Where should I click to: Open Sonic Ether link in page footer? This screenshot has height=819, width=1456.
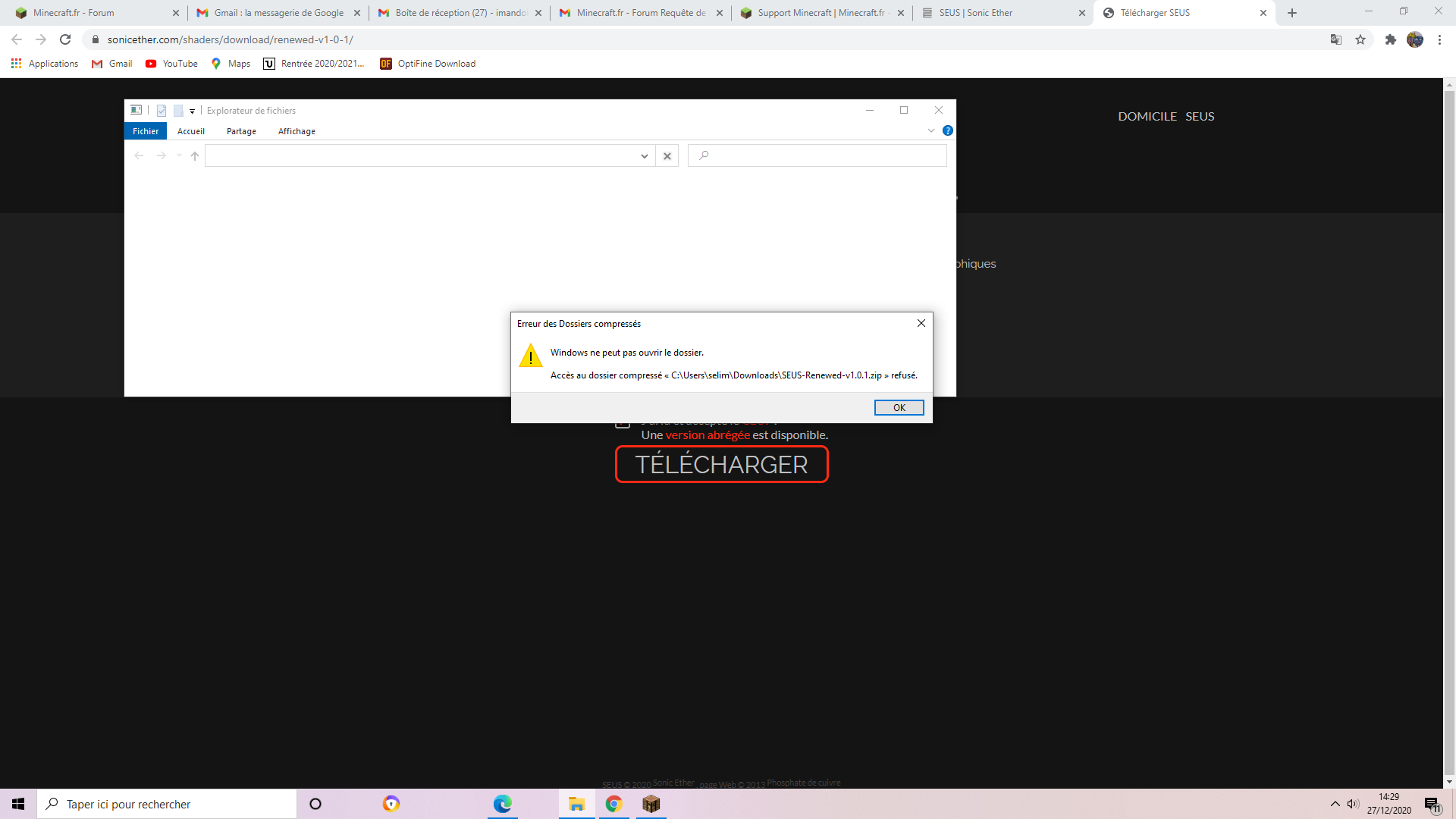click(673, 783)
